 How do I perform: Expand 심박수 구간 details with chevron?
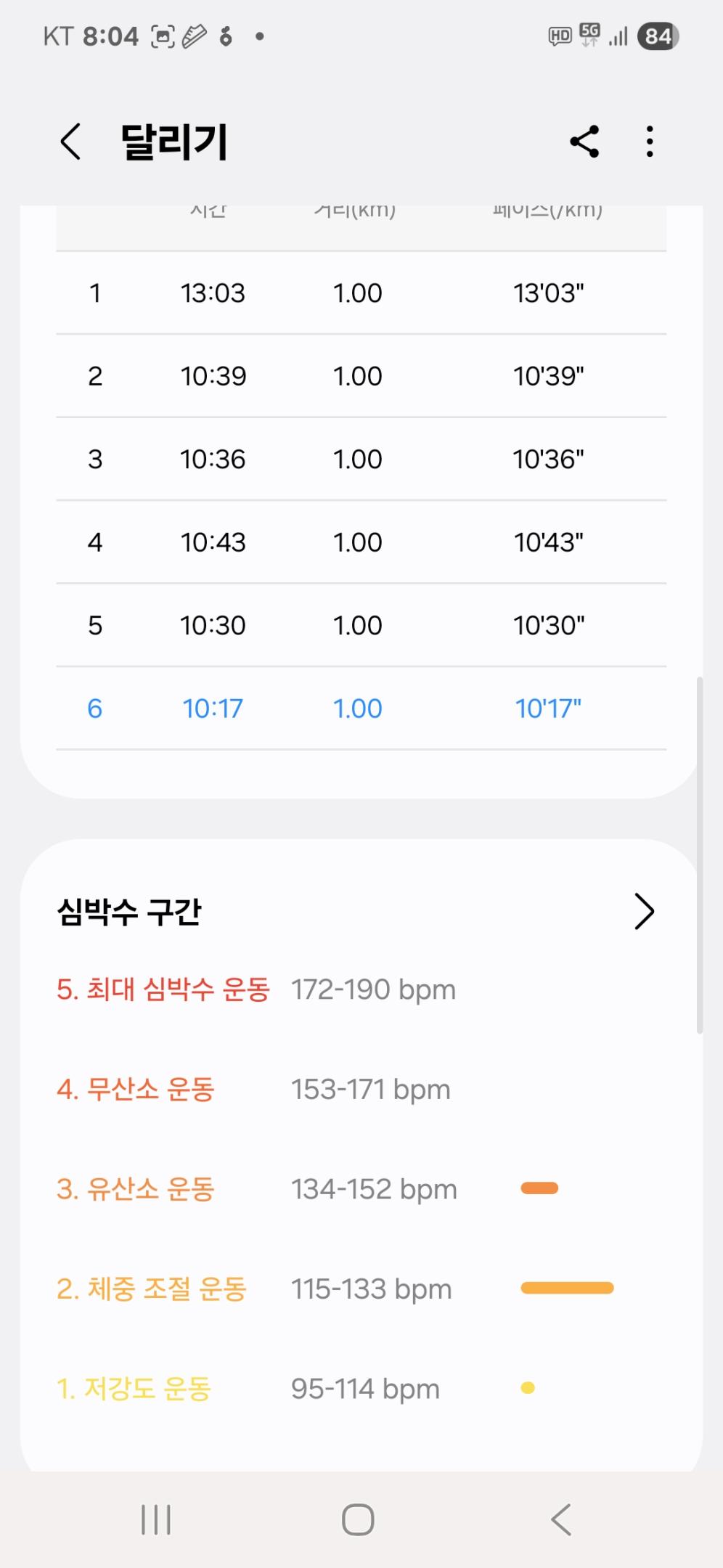(644, 912)
